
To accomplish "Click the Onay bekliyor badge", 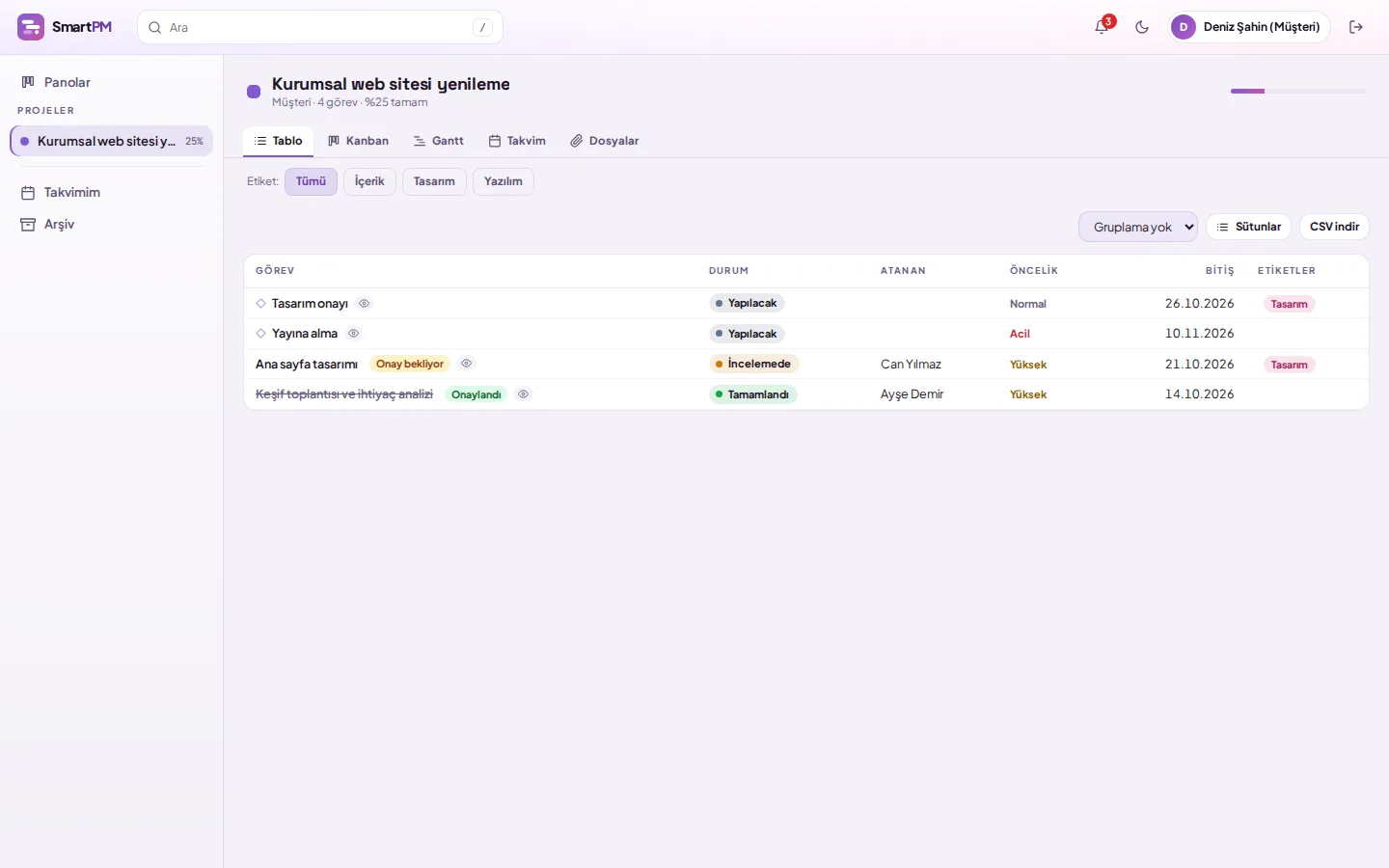I will [x=410, y=364].
